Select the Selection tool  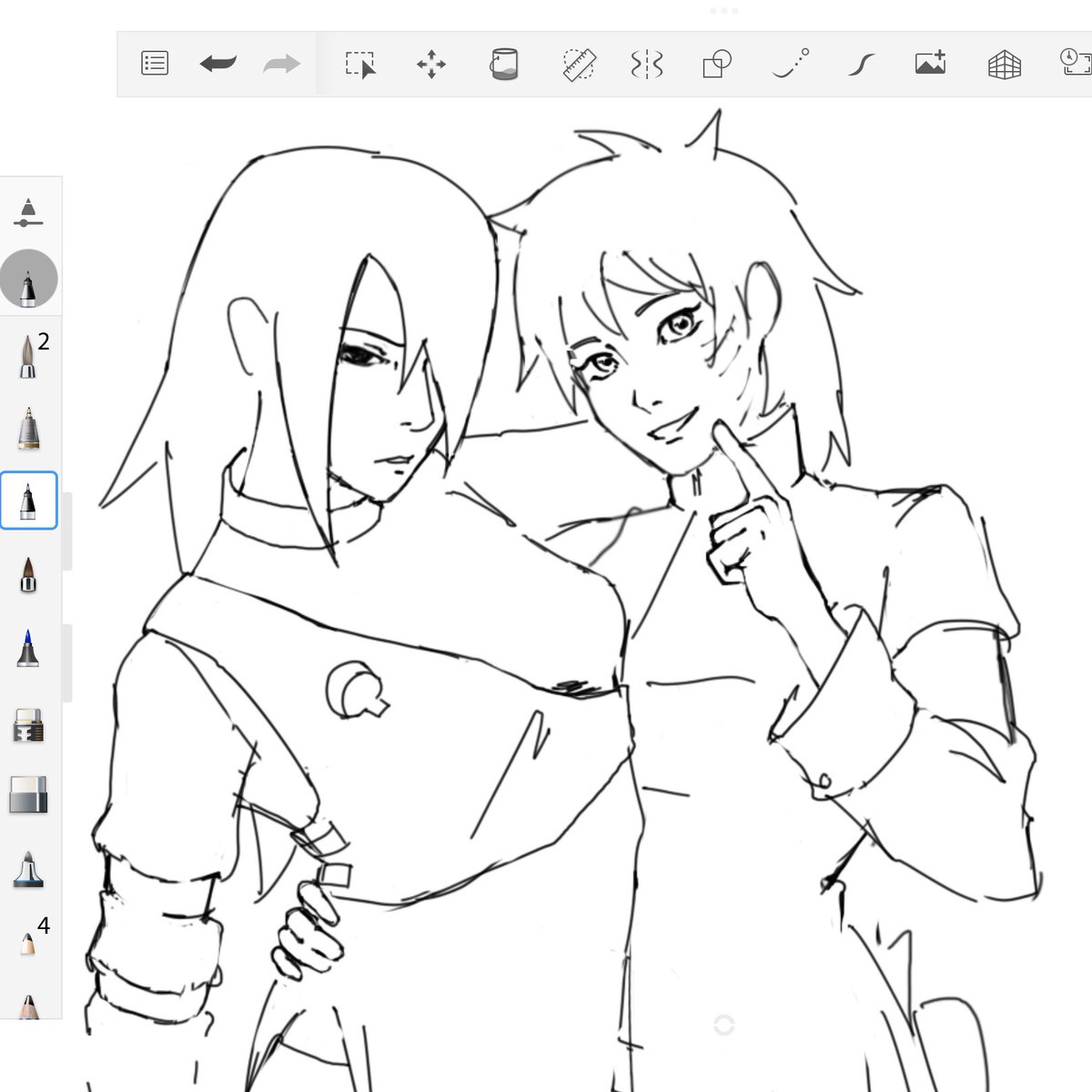click(360, 65)
